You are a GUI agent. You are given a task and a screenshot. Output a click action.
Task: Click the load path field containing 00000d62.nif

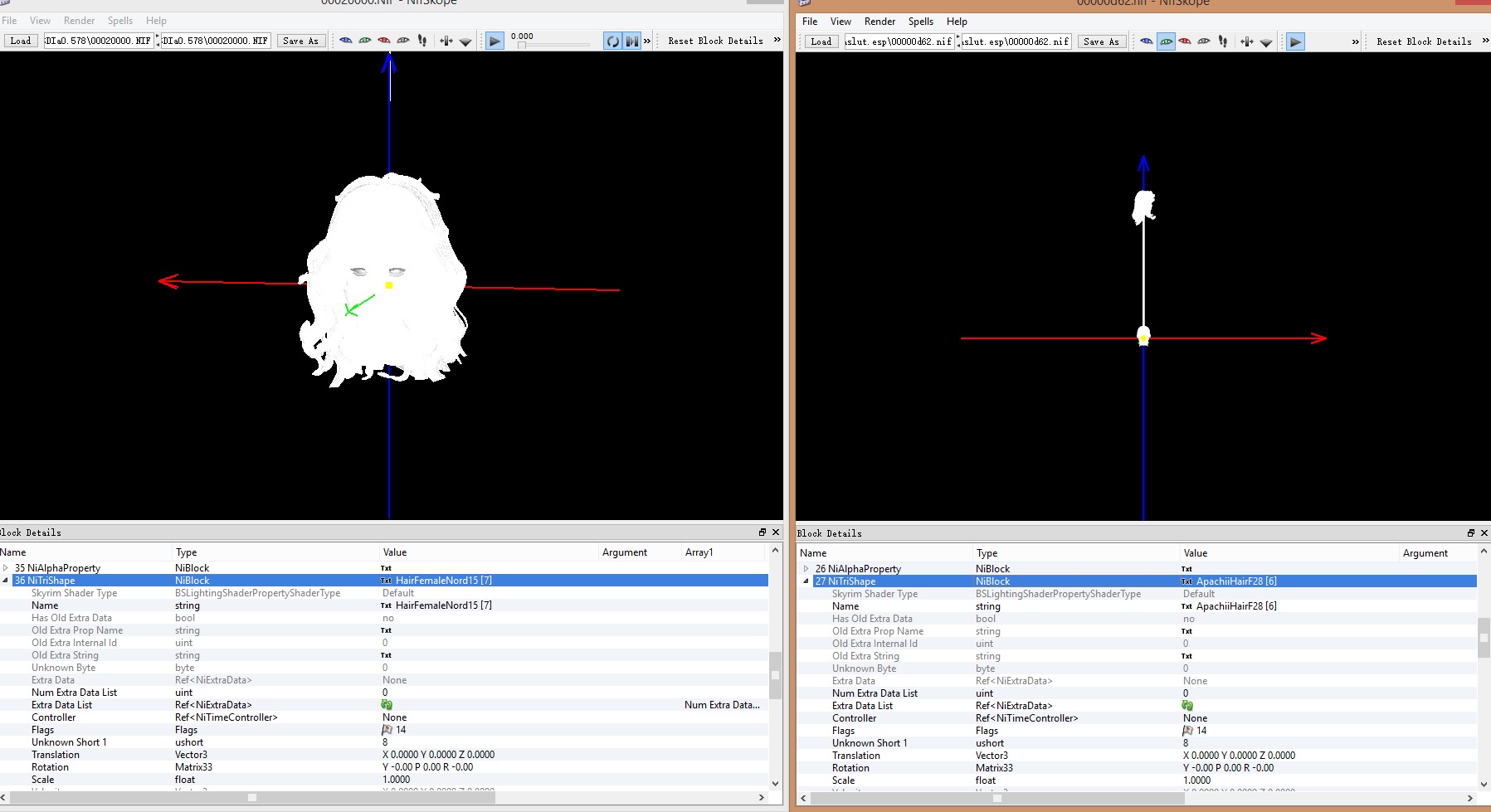[x=899, y=41]
